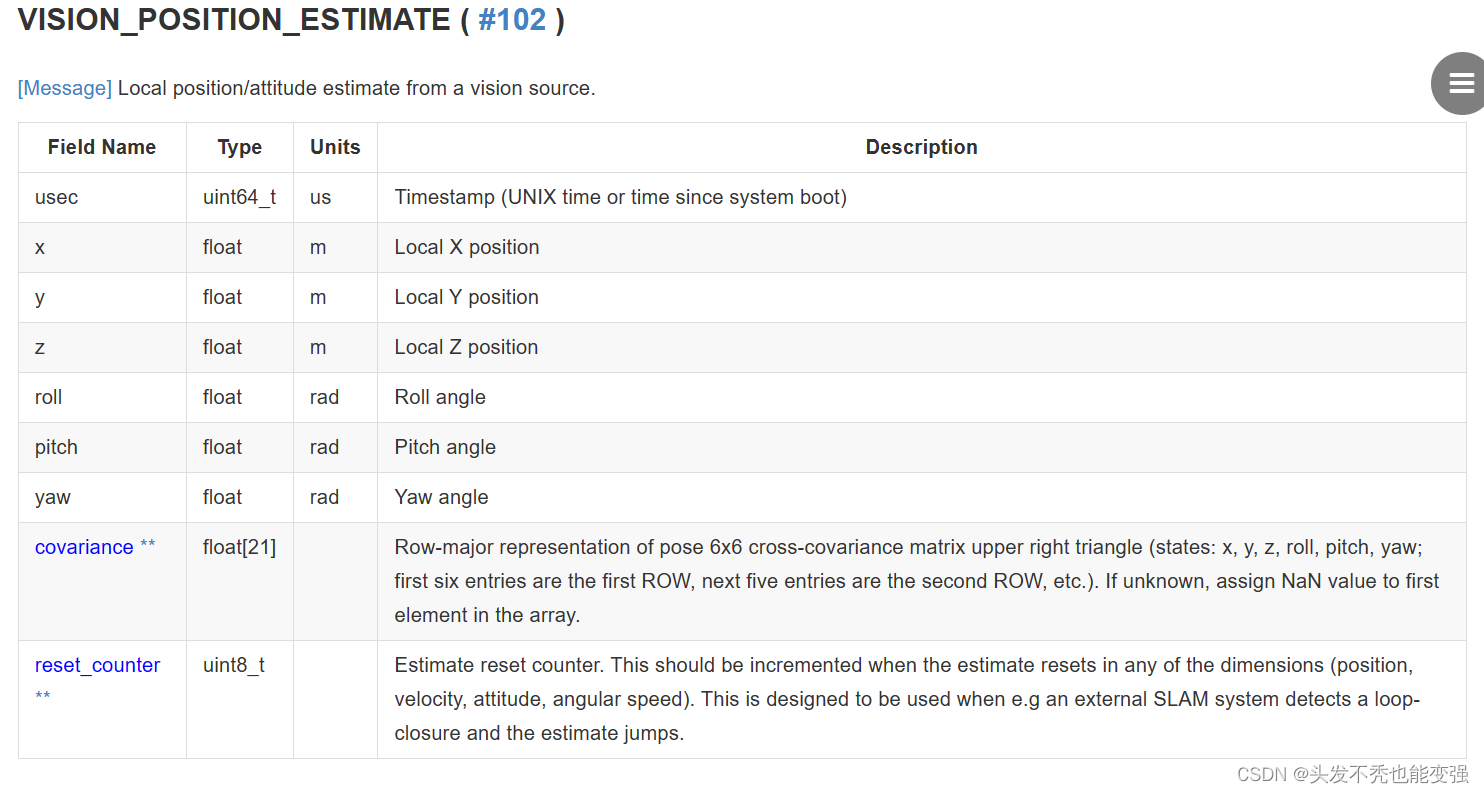Image resolution: width=1484 pixels, height=793 pixels.
Task: Click the ** marker beside covariance
Action: (x=147, y=546)
